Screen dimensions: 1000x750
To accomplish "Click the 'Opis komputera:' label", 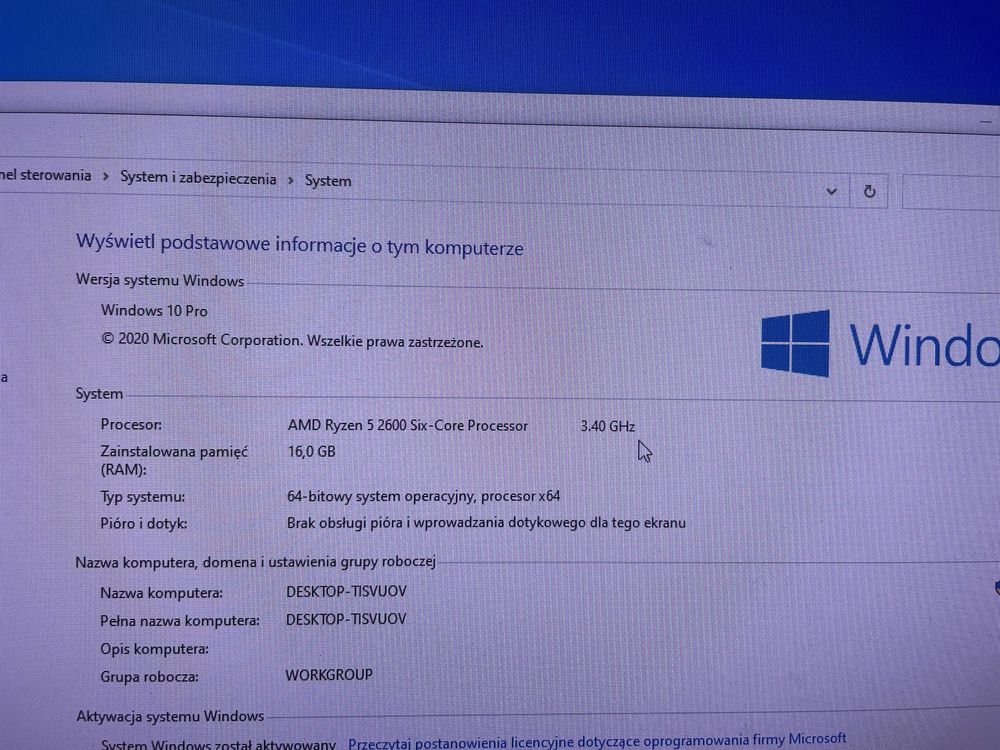I will [x=154, y=649].
